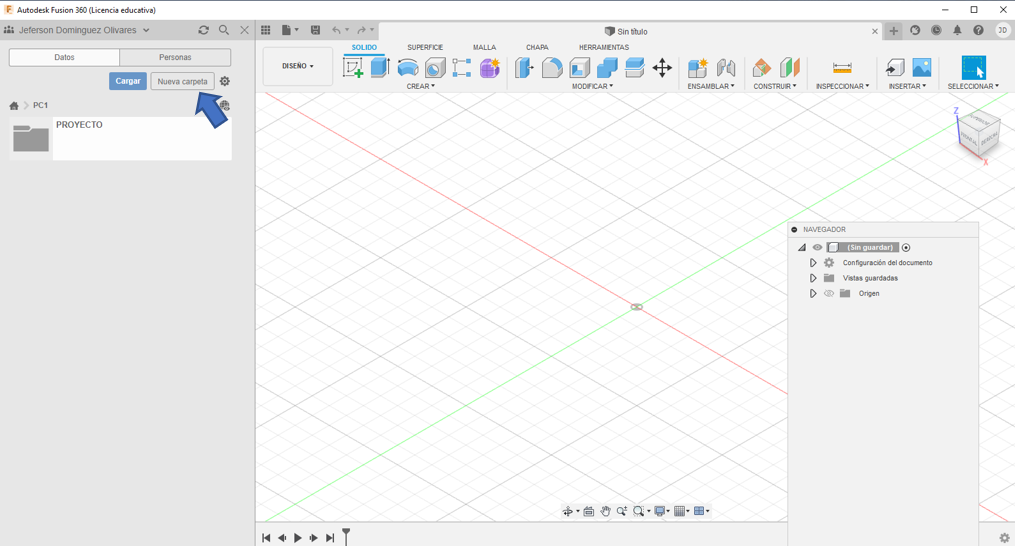Select the Create Form tool
The image size is (1015, 546).
(489, 67)
